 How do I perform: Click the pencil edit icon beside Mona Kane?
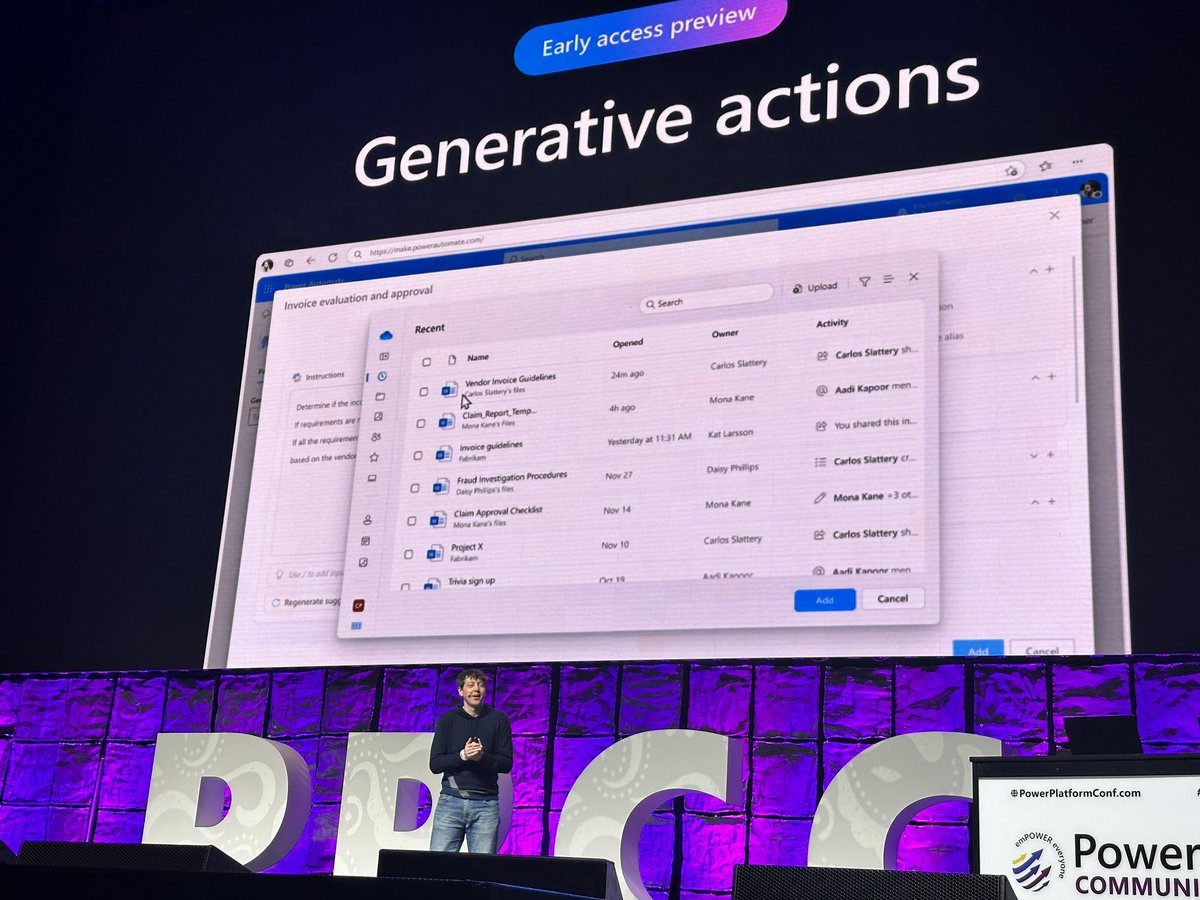[x=820, y=497]
